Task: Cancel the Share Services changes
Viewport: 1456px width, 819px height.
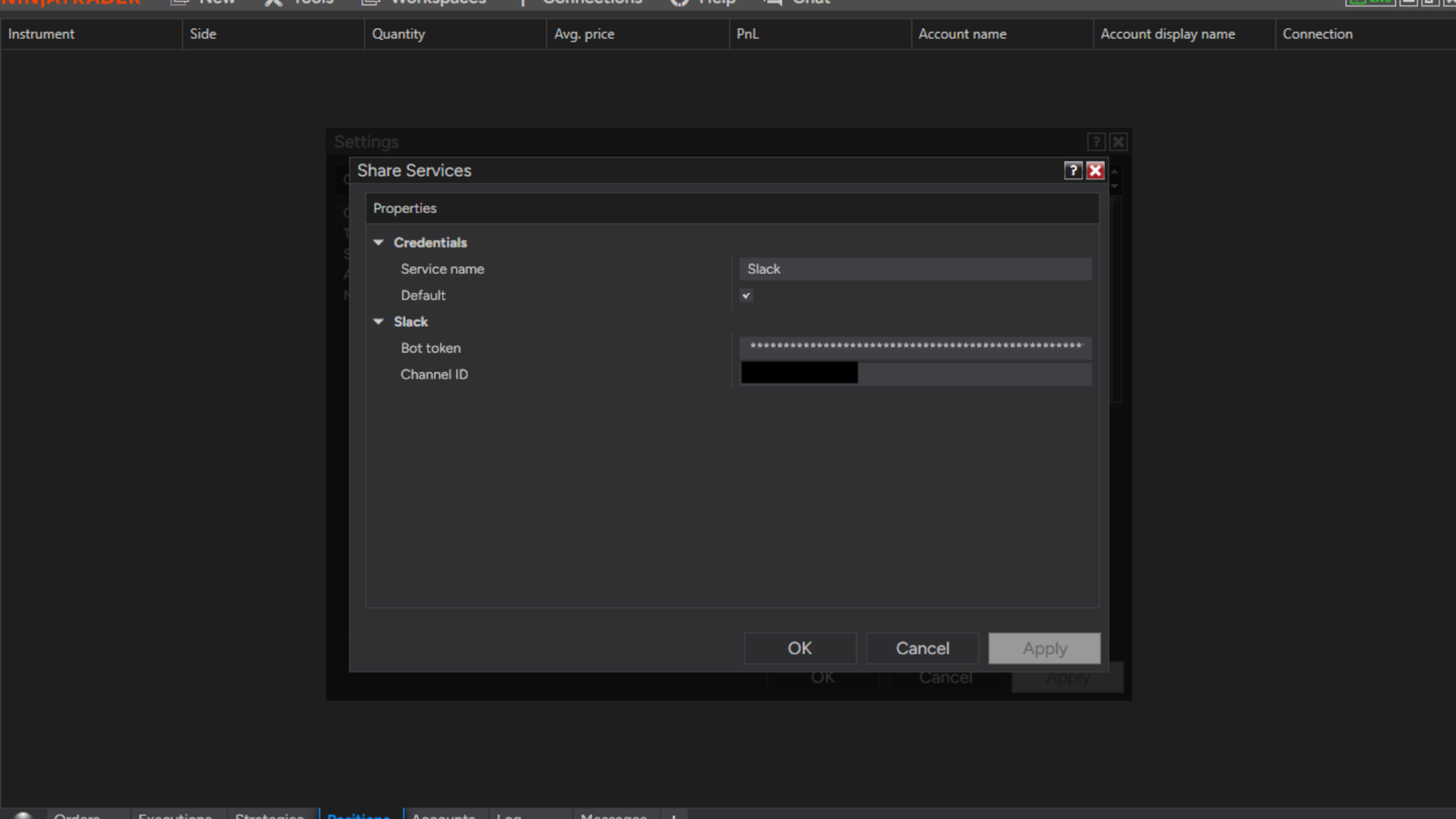Action: coord(923,648)
